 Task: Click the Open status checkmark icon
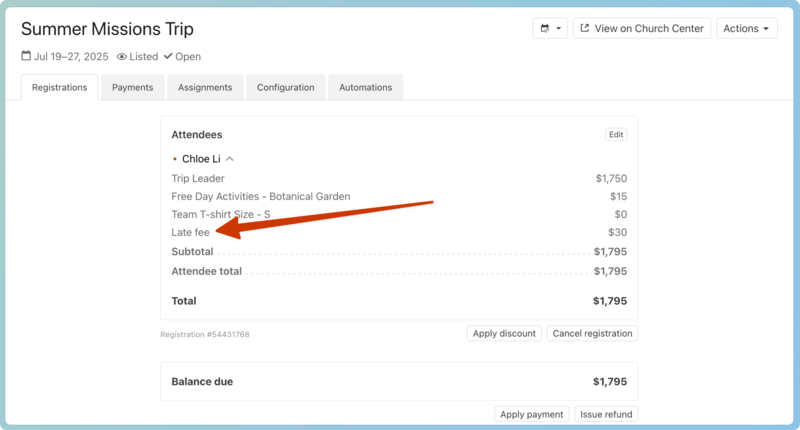click(168, 57)
